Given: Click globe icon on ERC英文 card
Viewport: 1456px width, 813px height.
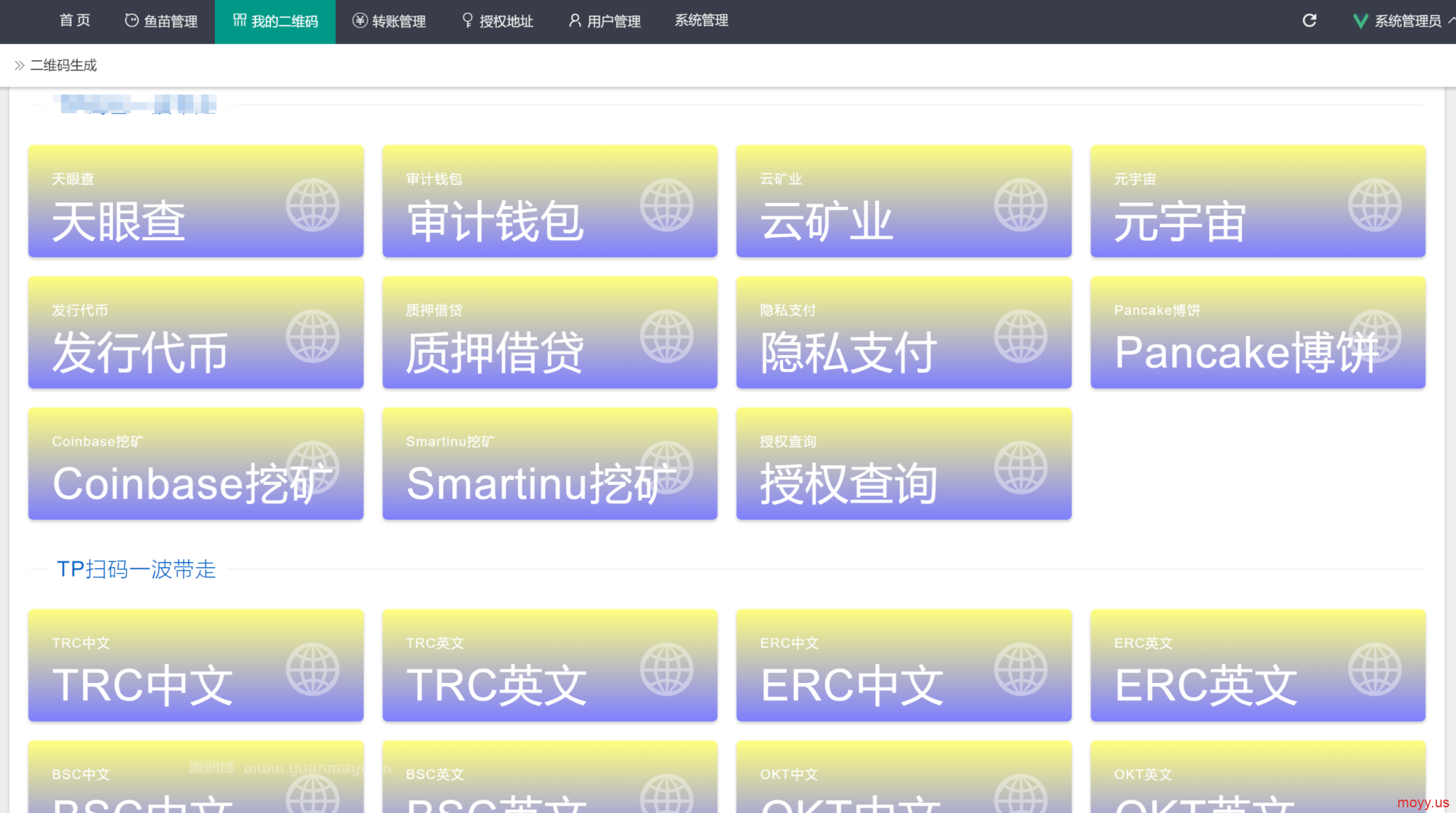Looking at the screenshot, I should click(x=1375, y=669).
